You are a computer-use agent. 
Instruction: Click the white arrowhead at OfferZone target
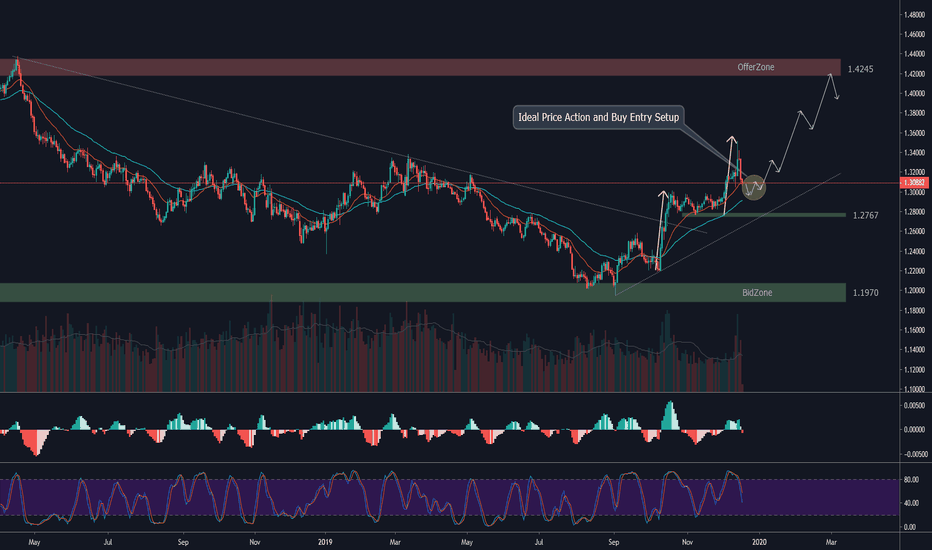point(831,75)
